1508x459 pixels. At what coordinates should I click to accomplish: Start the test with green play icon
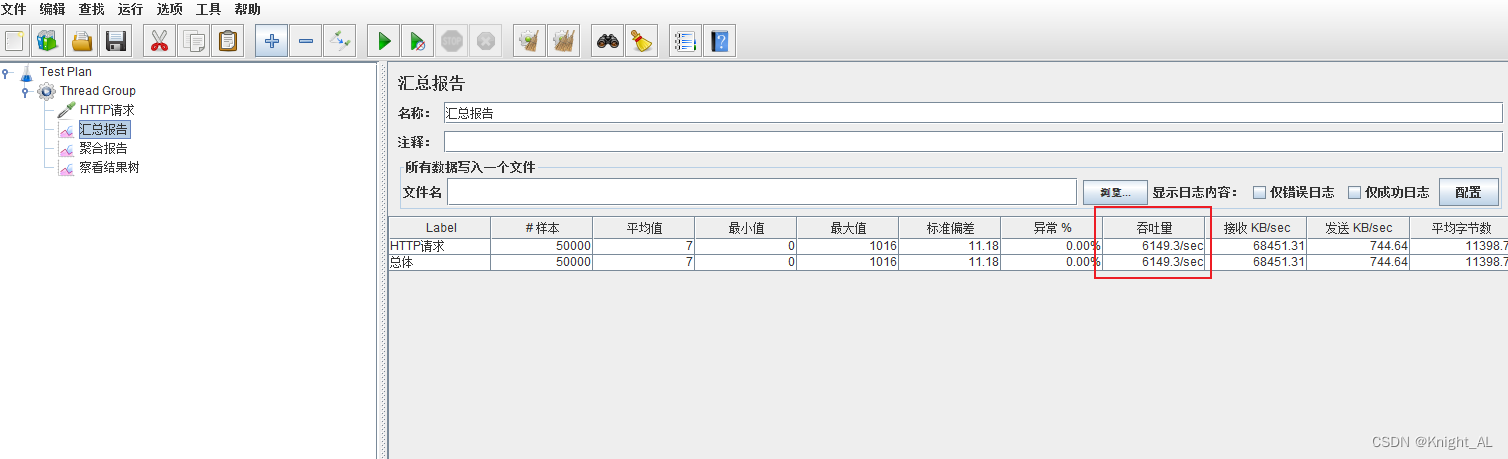[383, 41]
